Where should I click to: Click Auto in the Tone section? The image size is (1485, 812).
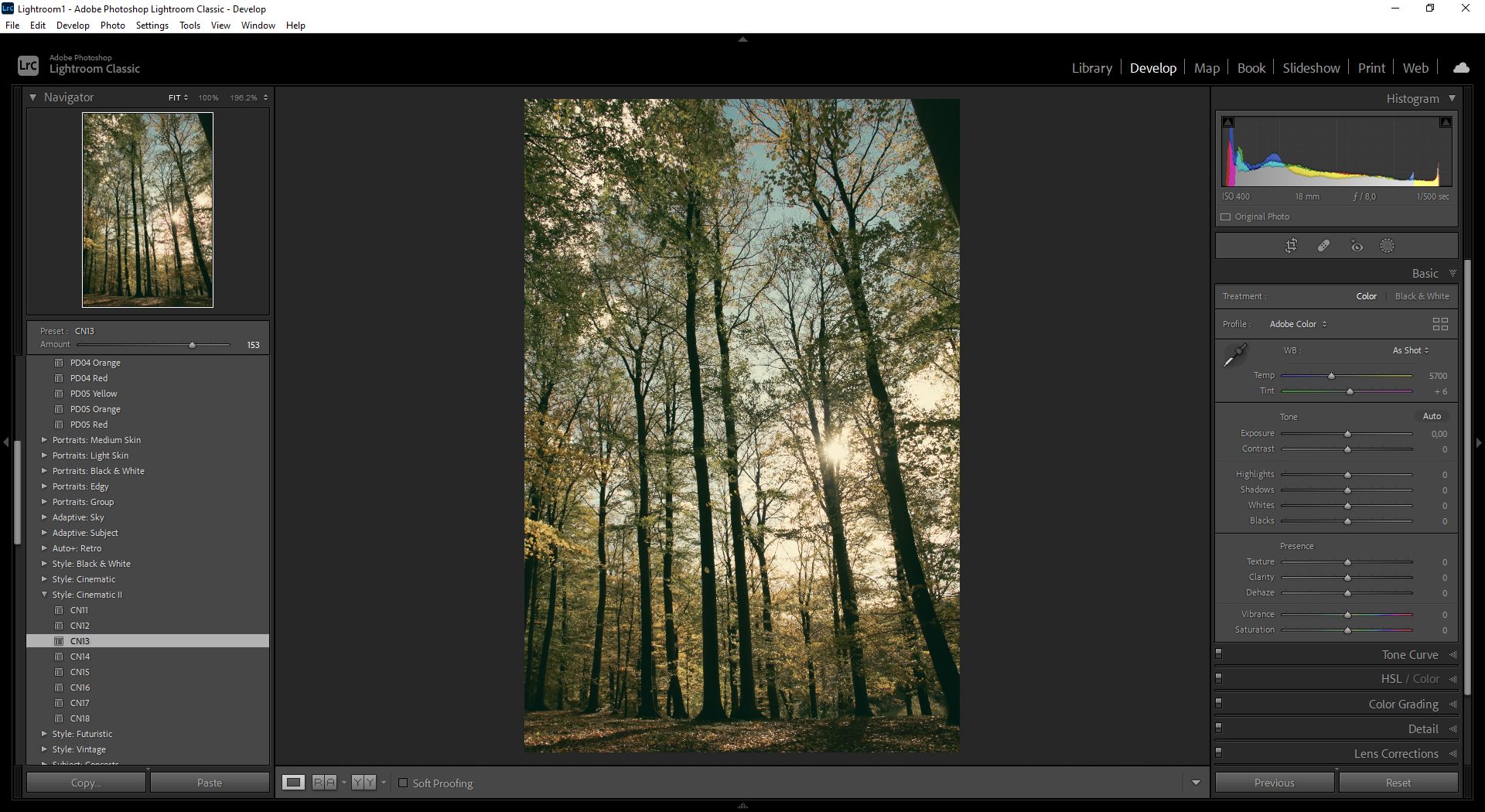1431,416
